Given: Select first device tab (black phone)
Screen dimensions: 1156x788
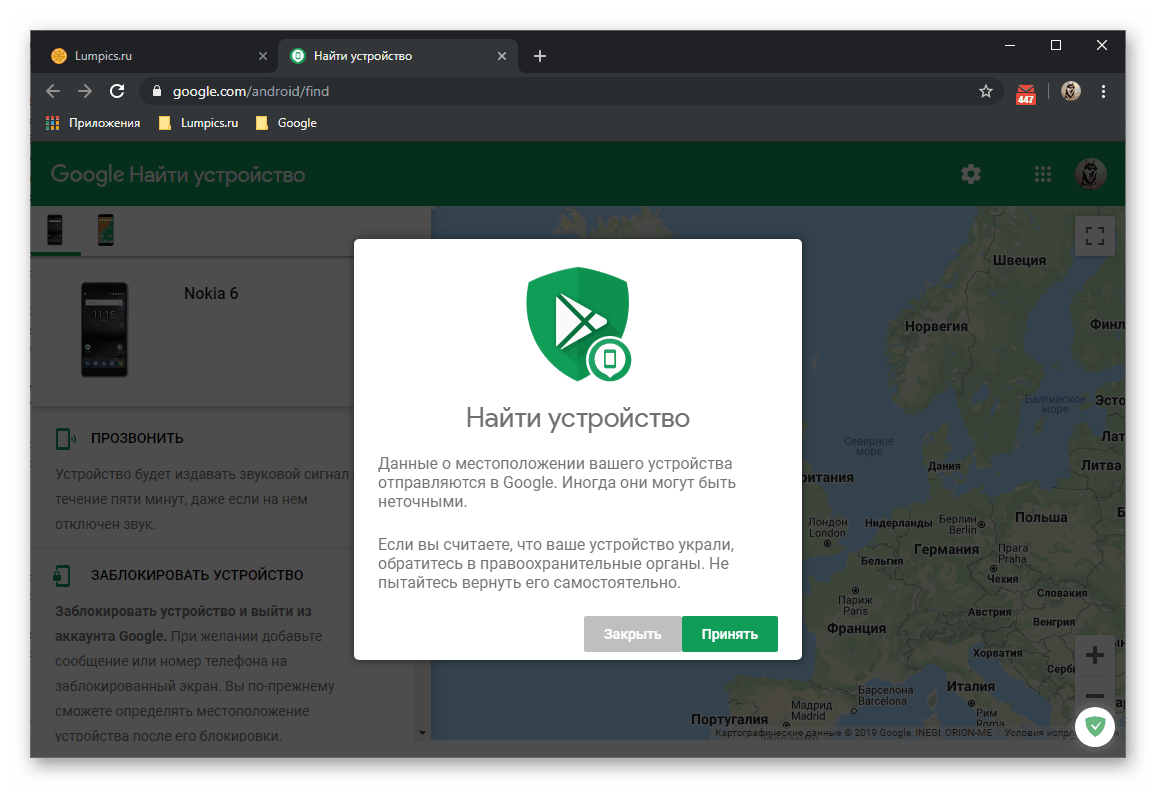Looking at the screenshot, I should 55,230.
